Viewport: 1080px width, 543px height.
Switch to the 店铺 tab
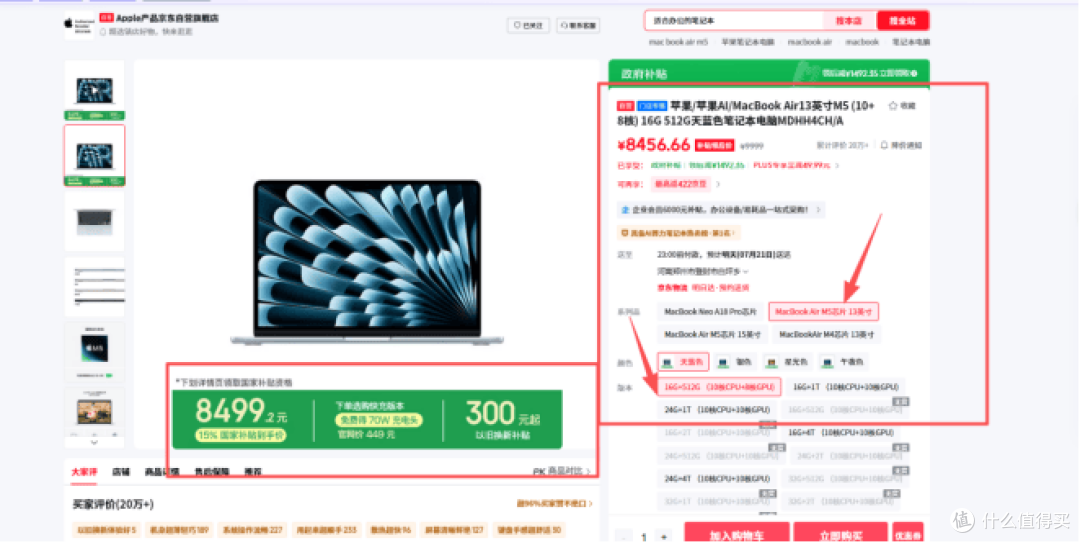pyautogui.click(x=121, y=472)
